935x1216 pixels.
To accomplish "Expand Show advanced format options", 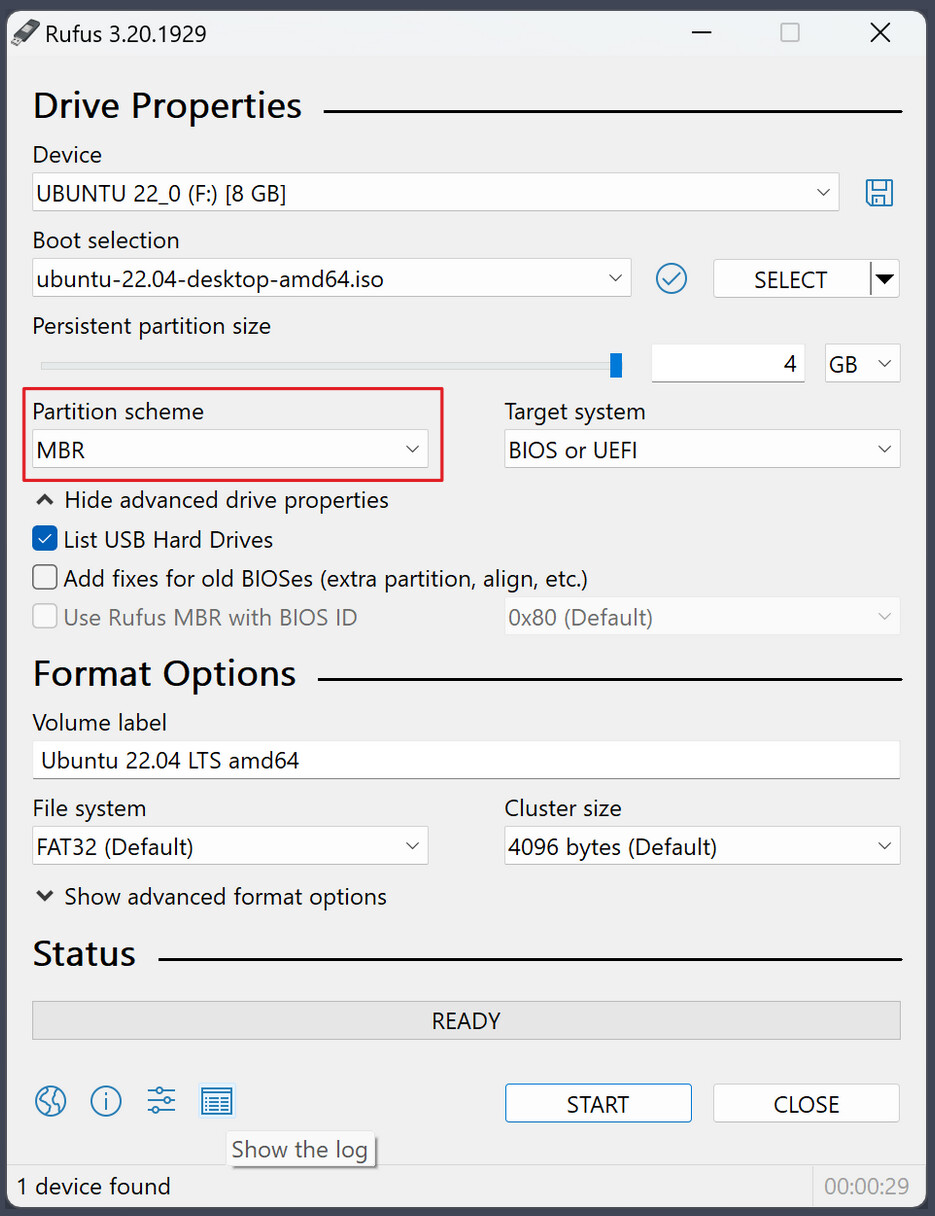I will (x=212, y=897).
